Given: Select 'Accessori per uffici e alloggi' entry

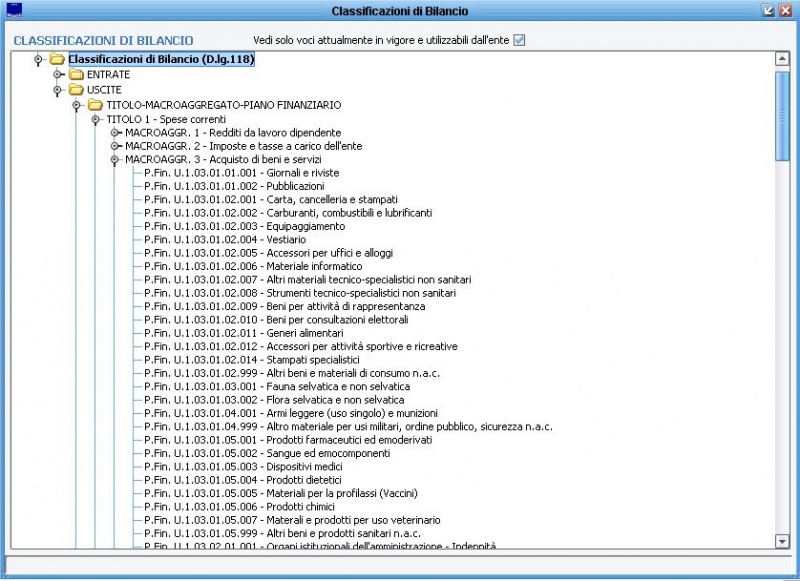Looking at the screenshot, I should click(x=268, y=253).
